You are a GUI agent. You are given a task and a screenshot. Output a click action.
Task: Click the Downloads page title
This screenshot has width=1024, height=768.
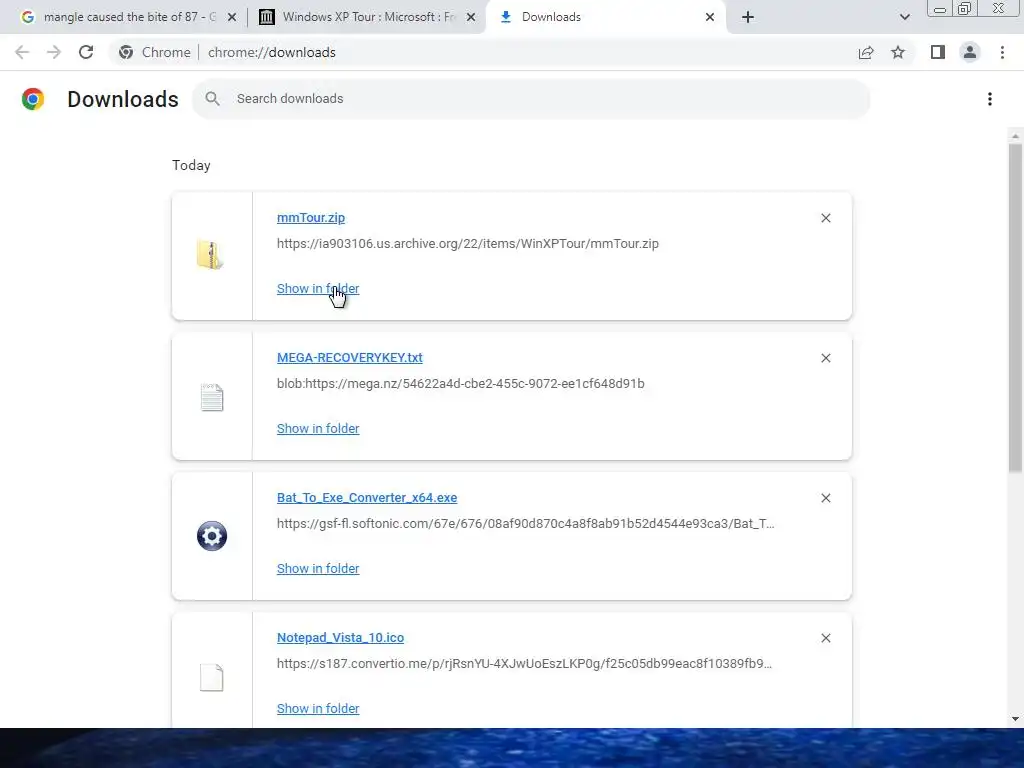pyautogui.click(x=123, y=99)
